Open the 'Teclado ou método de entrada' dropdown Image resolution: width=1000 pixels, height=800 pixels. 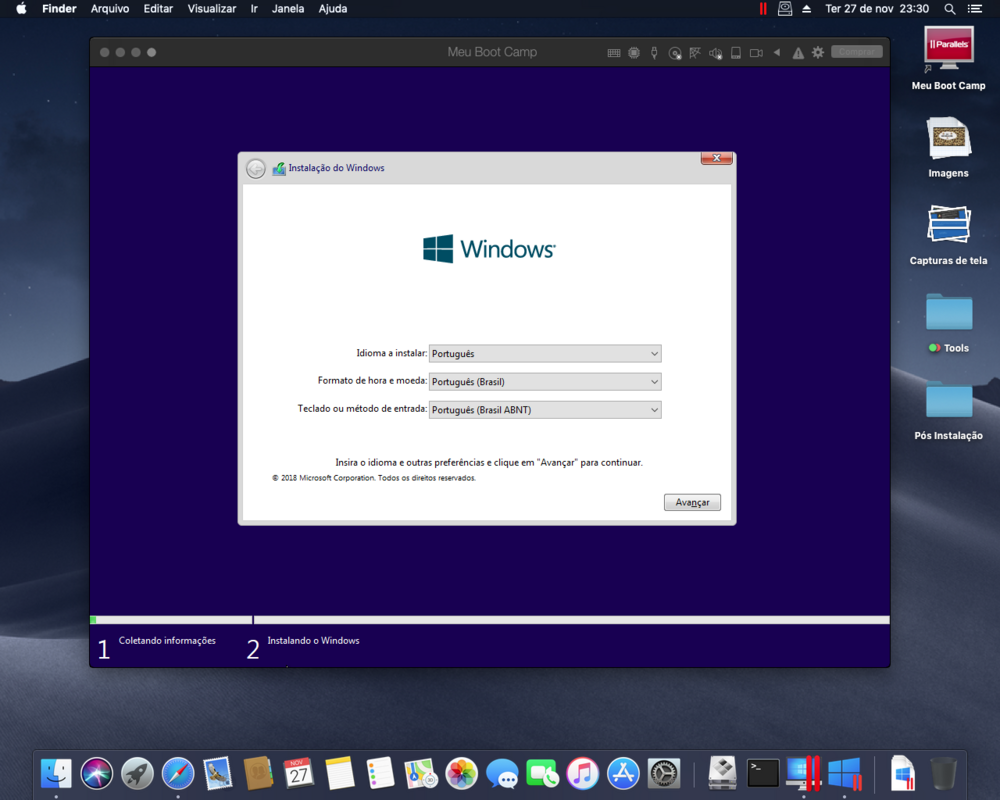[x=545, y=410]
